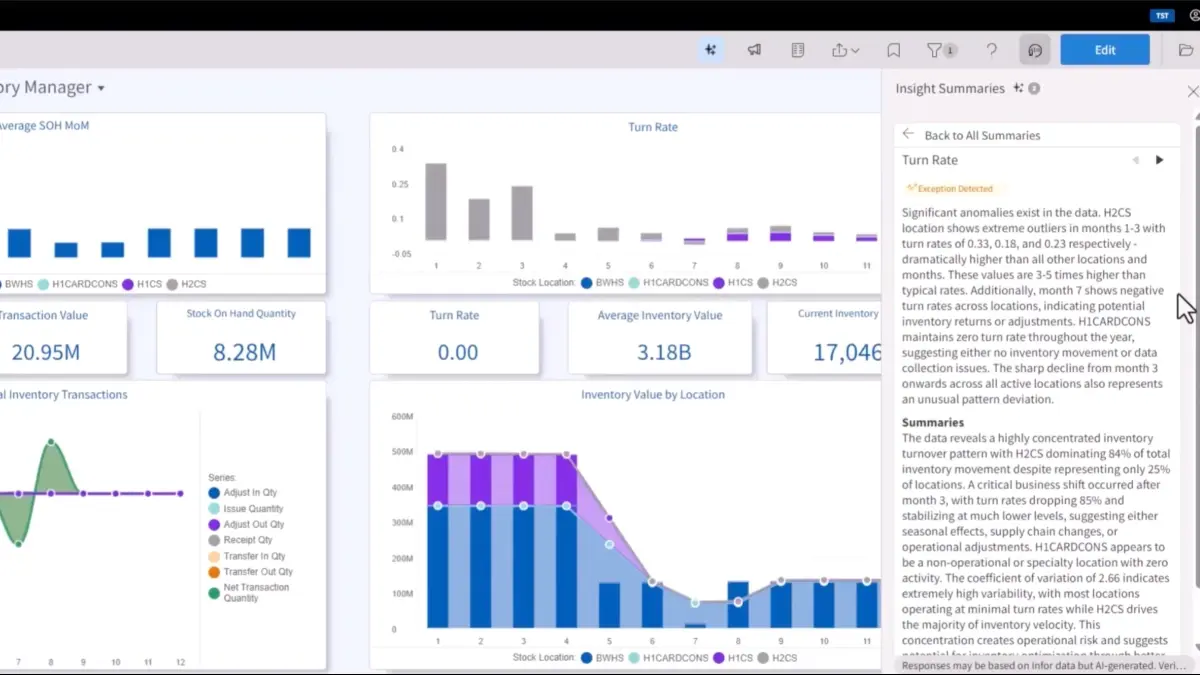Image resolution: width=1200 pixels, height=675 pixels.
Task: Click the Inventory Value by Location title
Action: pos(653,394)
